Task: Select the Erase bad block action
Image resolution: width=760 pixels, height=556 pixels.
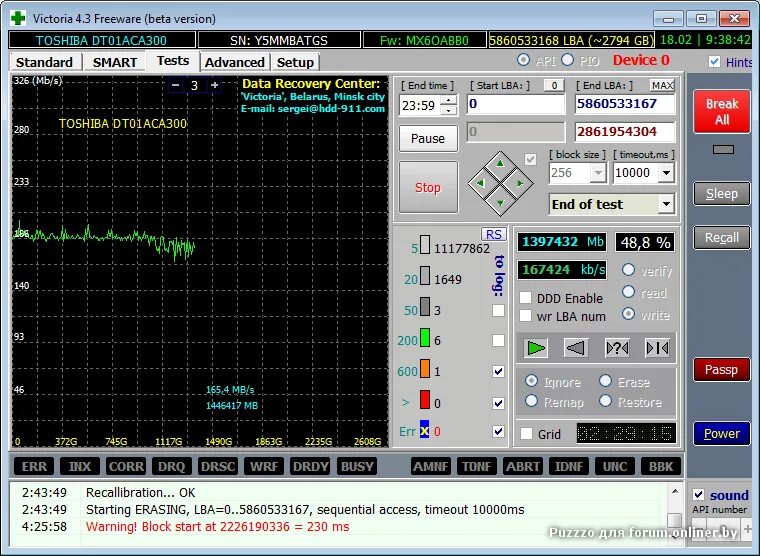Action: [x=605, y=381]
